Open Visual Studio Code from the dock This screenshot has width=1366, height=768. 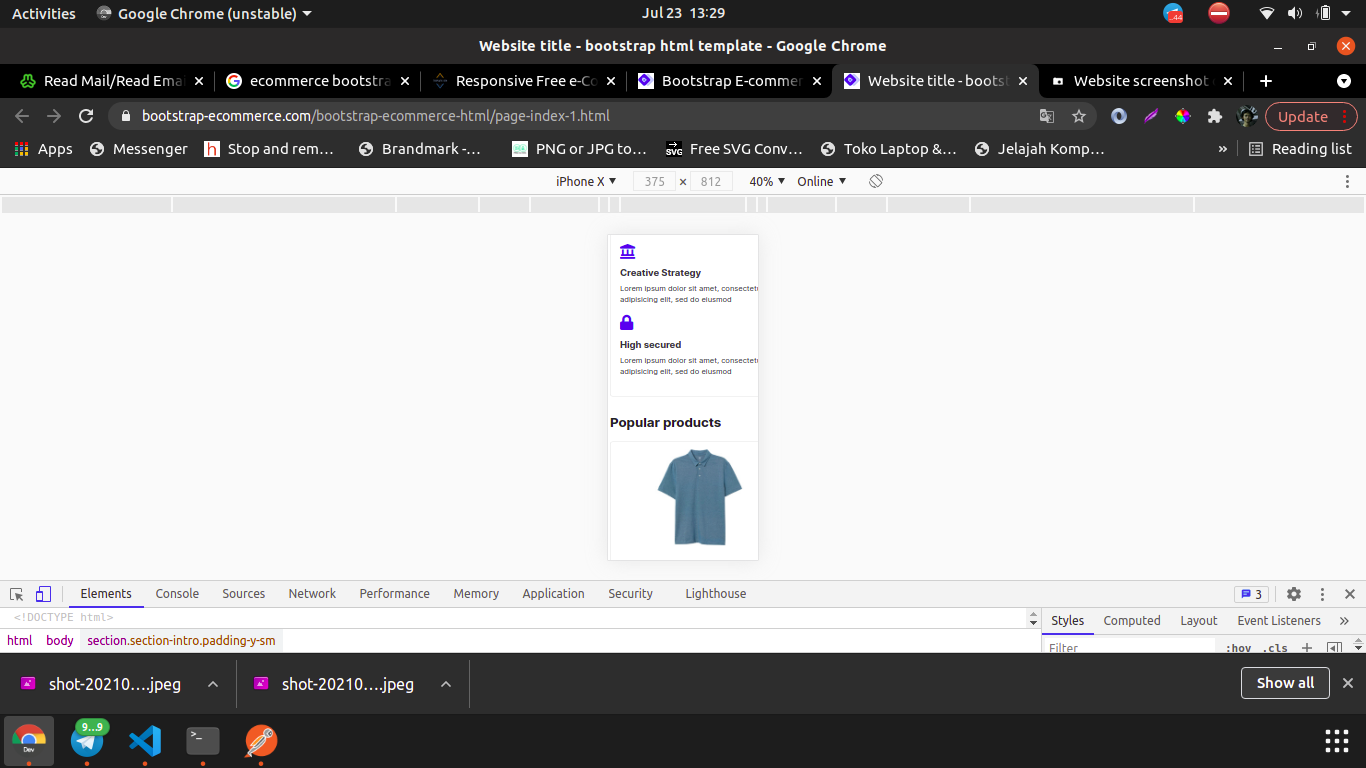click(x=145, y=741)
